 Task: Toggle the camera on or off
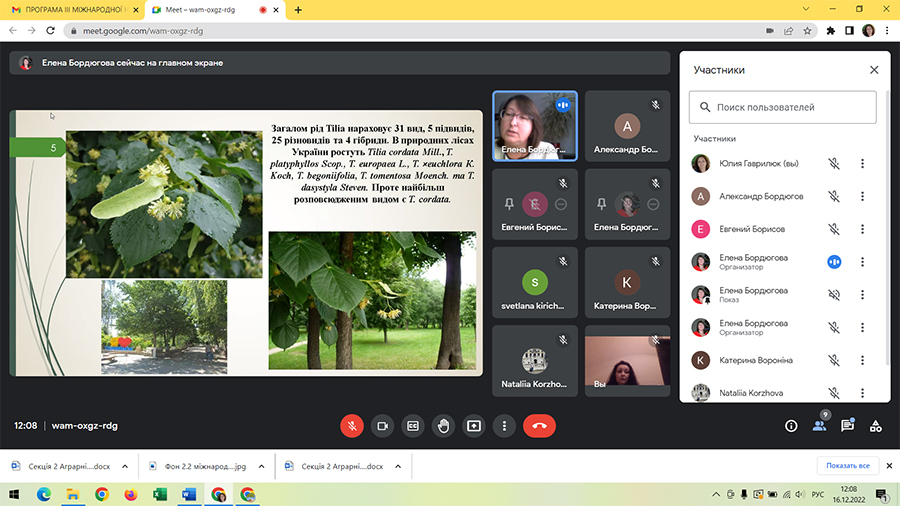tap(381, 425)
